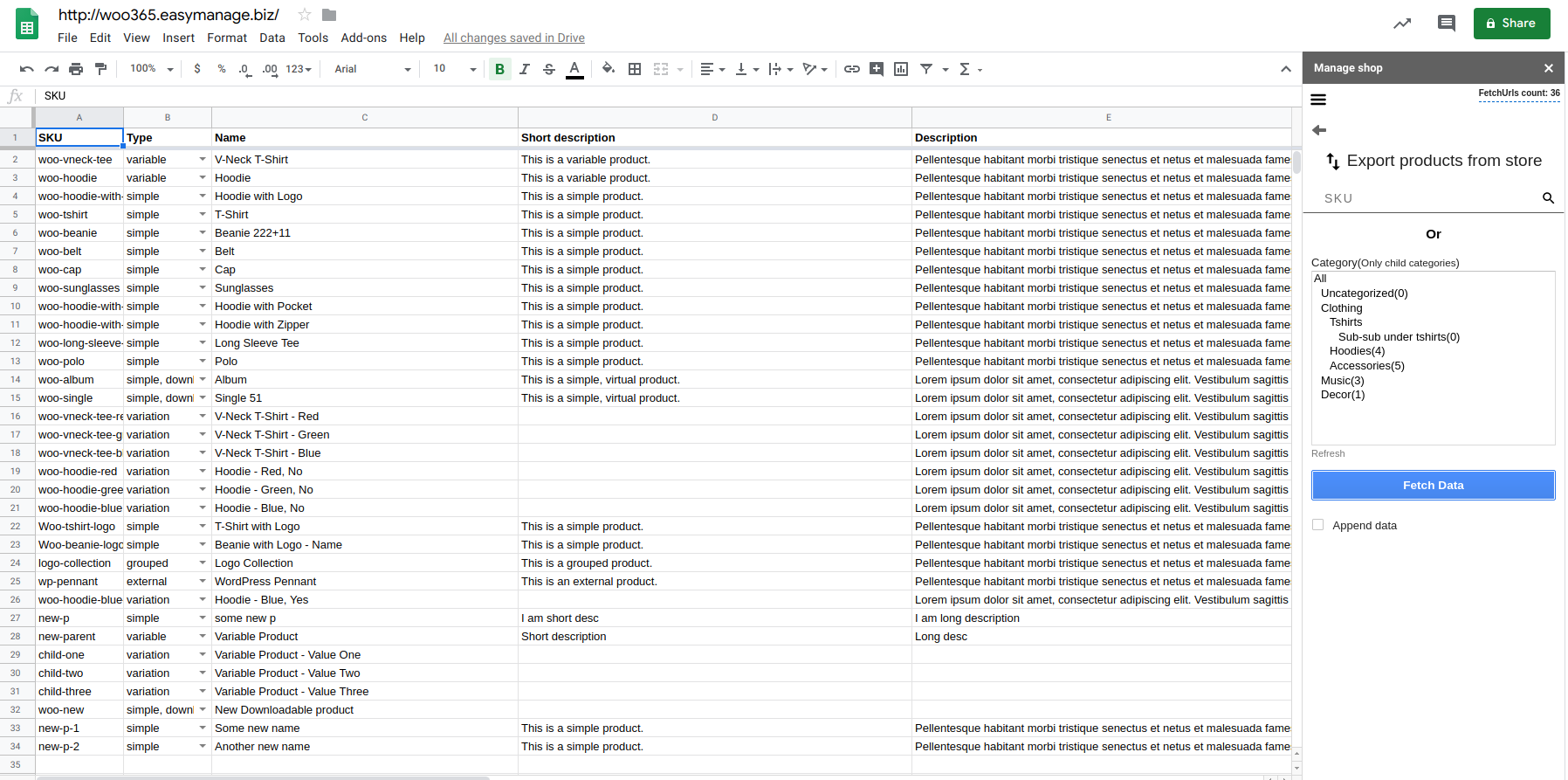
Task: Format cells as currency
Action: coord(197,69)
